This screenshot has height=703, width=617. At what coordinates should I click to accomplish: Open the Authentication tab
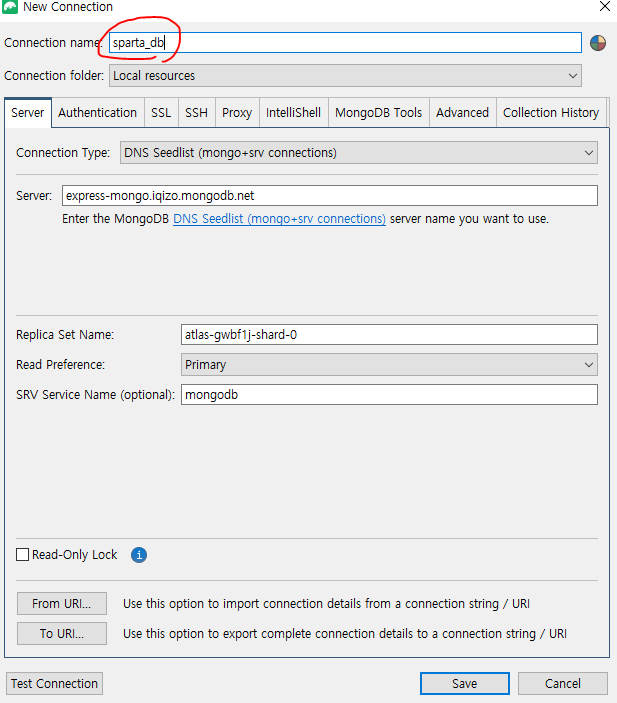tap(97, 113)
